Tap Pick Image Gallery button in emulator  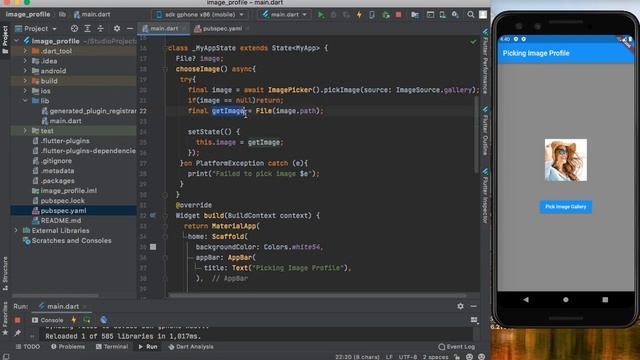tap(566, 207)
